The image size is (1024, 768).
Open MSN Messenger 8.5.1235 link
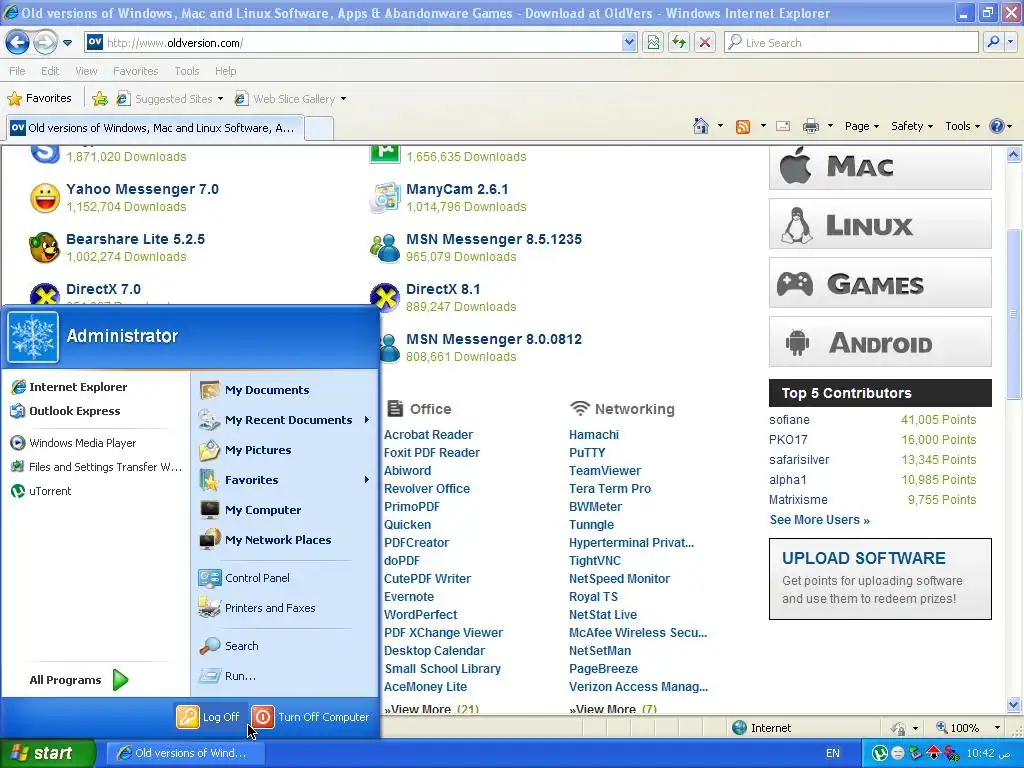[x=494, y=239]
